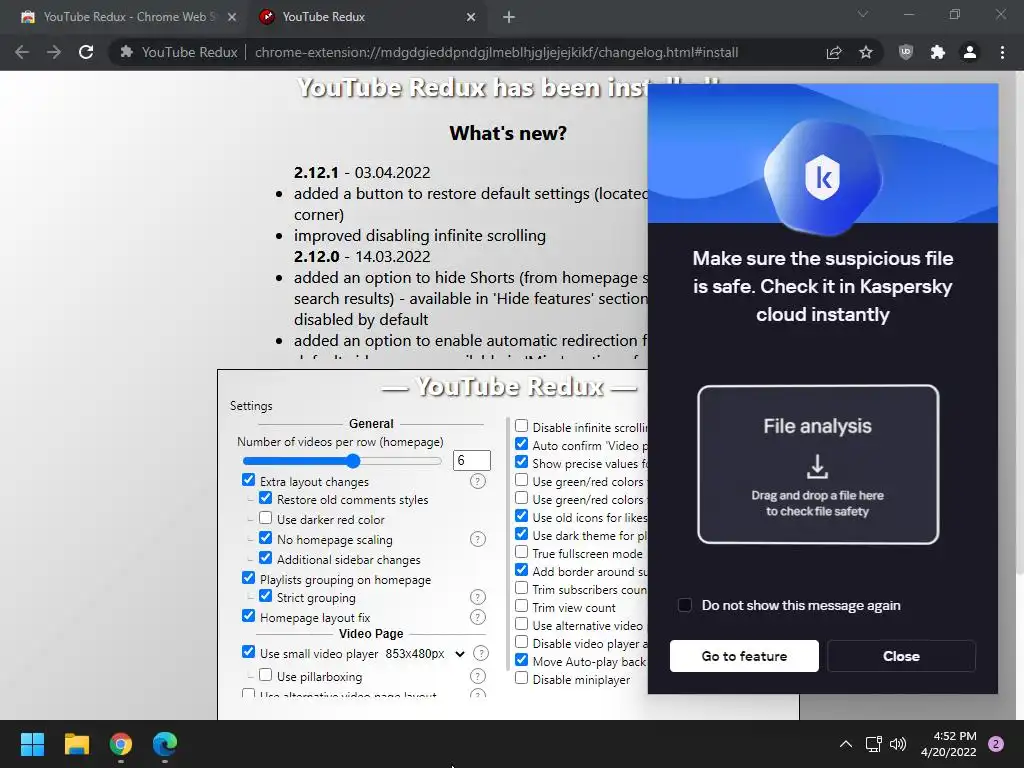Go forward to the next page
Image resolution: width=1024 pixels, height=768 pixels.
click(54, 52)
